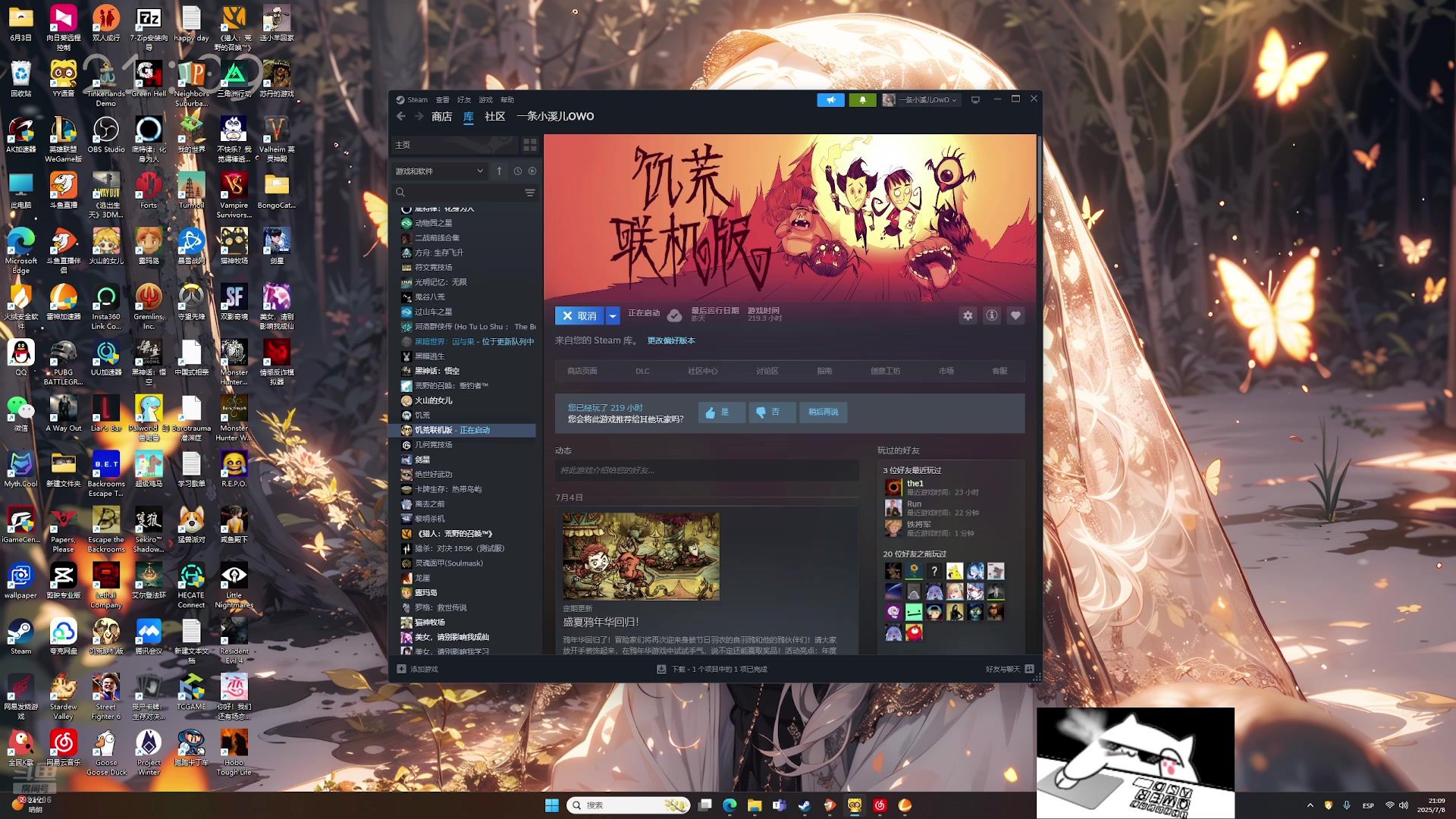This screenshot has height=819, width=1456.
Task: Open downloads status at bottom bar
Action: pos(712,669)
